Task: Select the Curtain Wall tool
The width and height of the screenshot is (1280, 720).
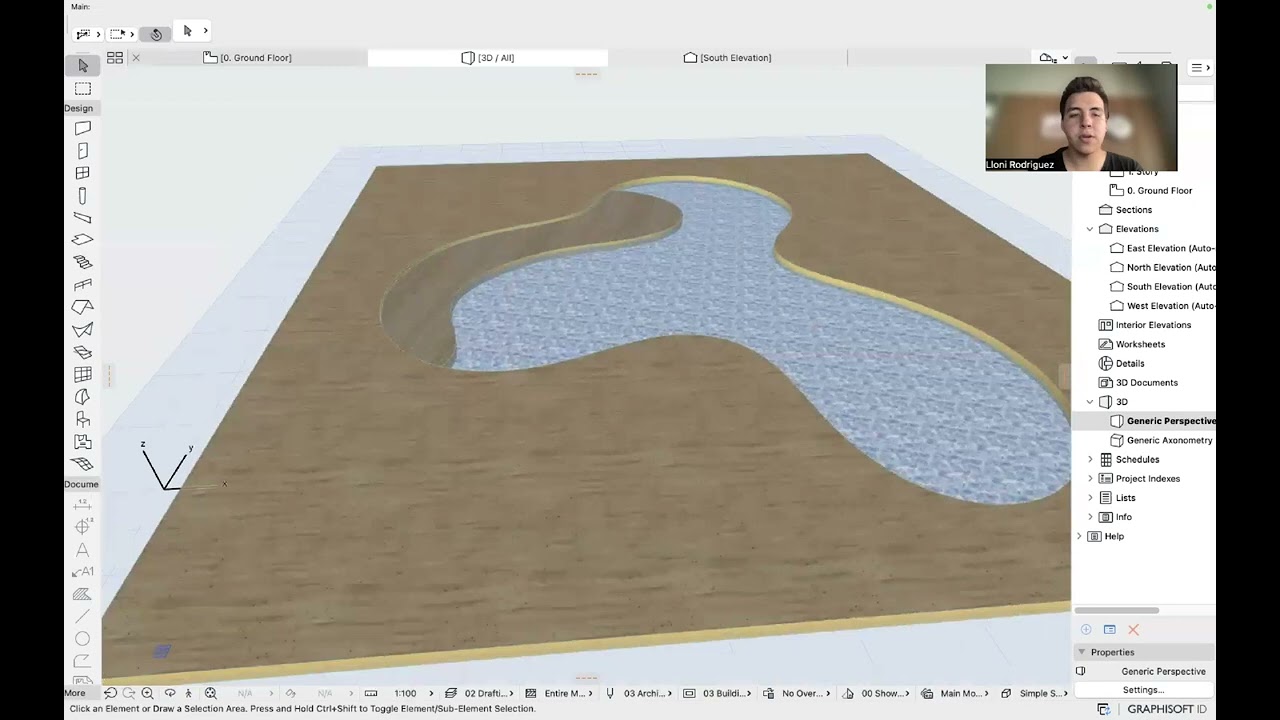Action: (x=83, y=374)
